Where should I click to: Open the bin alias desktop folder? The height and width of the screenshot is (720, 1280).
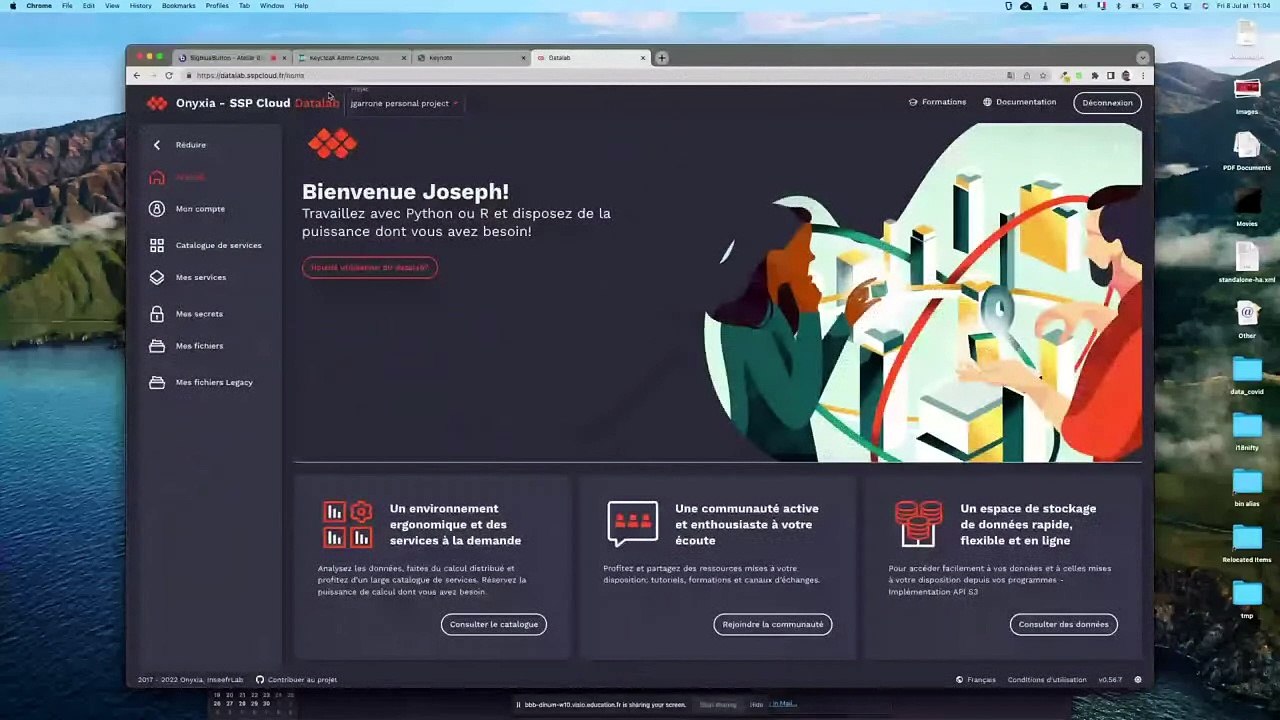(x=1247, y=486)
